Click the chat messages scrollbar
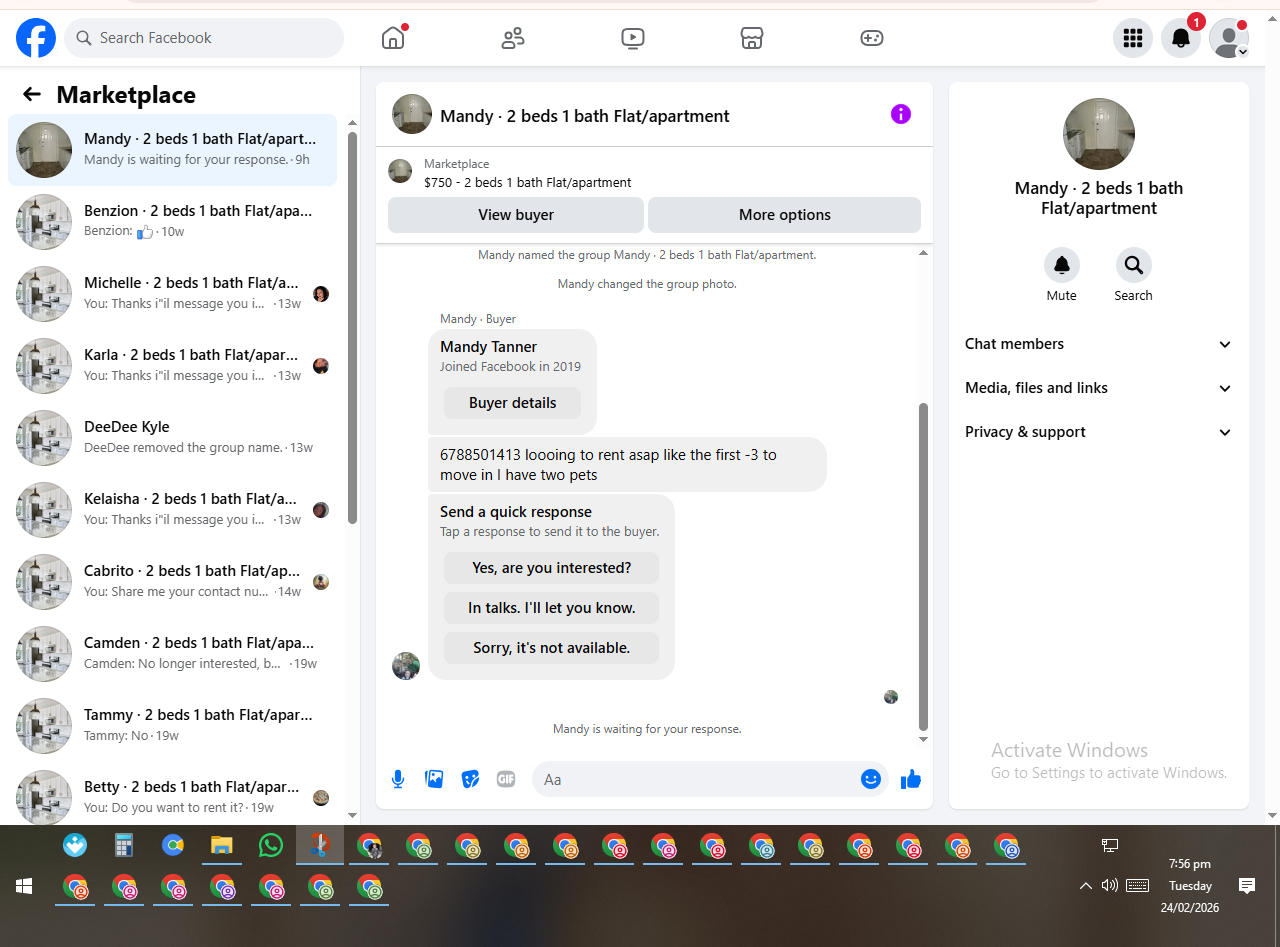 pyautogui.click(x=923, y=566)
